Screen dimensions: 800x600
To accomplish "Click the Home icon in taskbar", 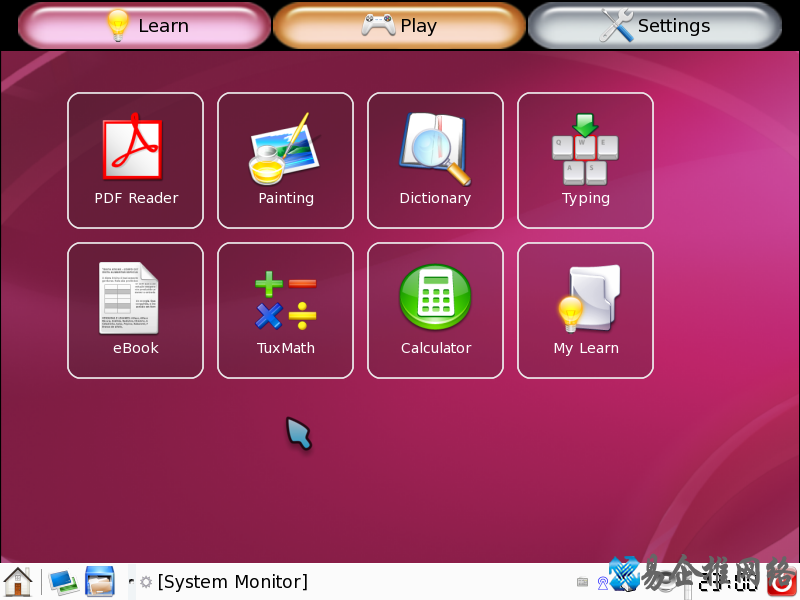I will [x=17, y=581].
